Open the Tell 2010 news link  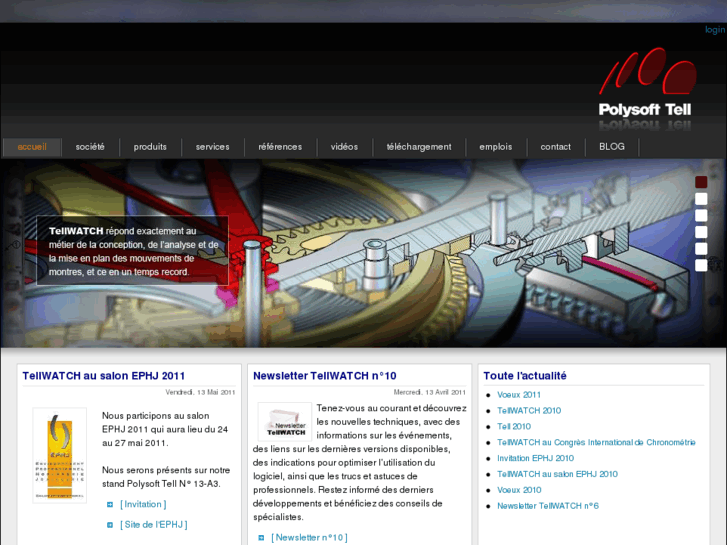point(514,426)
